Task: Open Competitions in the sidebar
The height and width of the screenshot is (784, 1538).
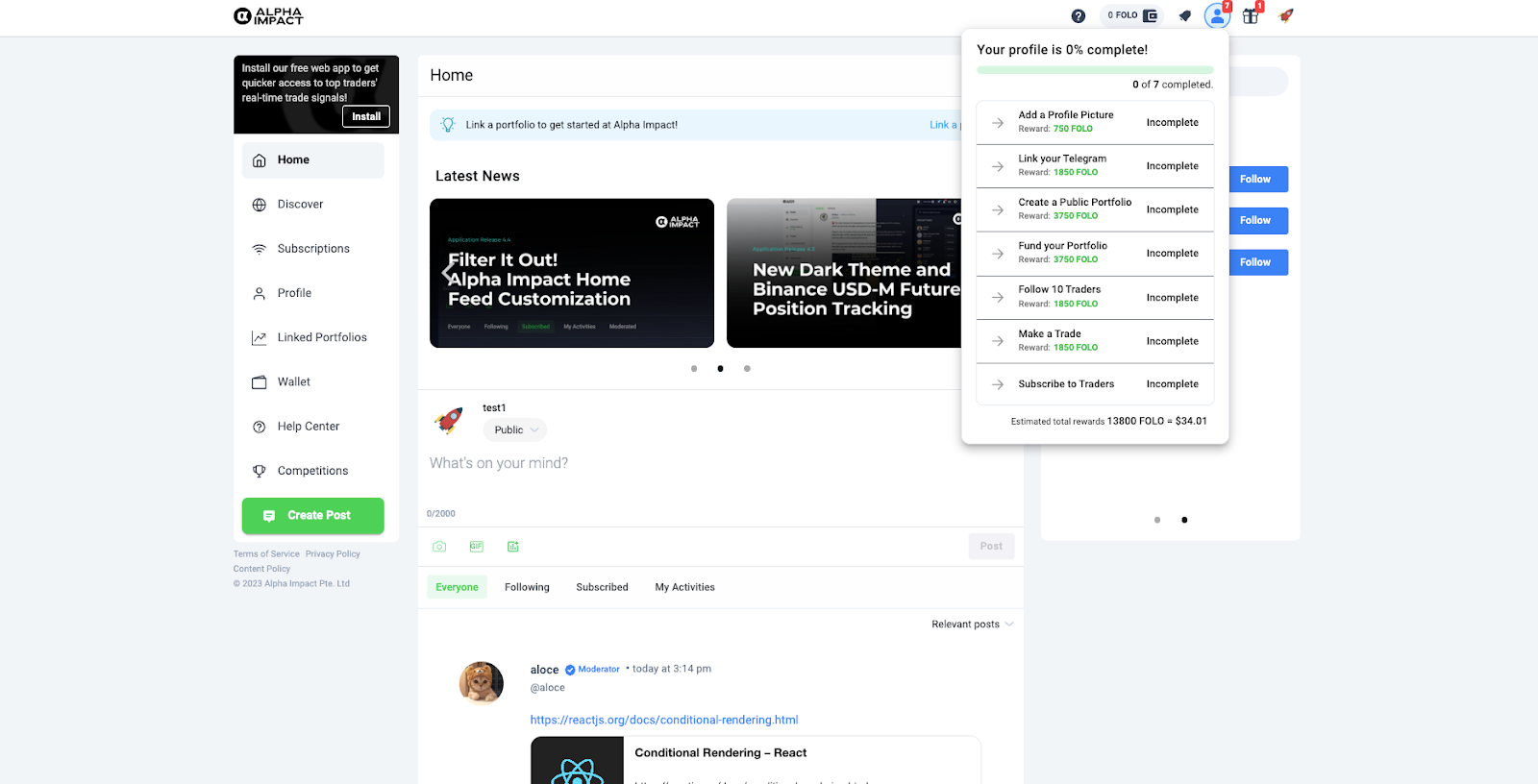Action: [313, 471]
